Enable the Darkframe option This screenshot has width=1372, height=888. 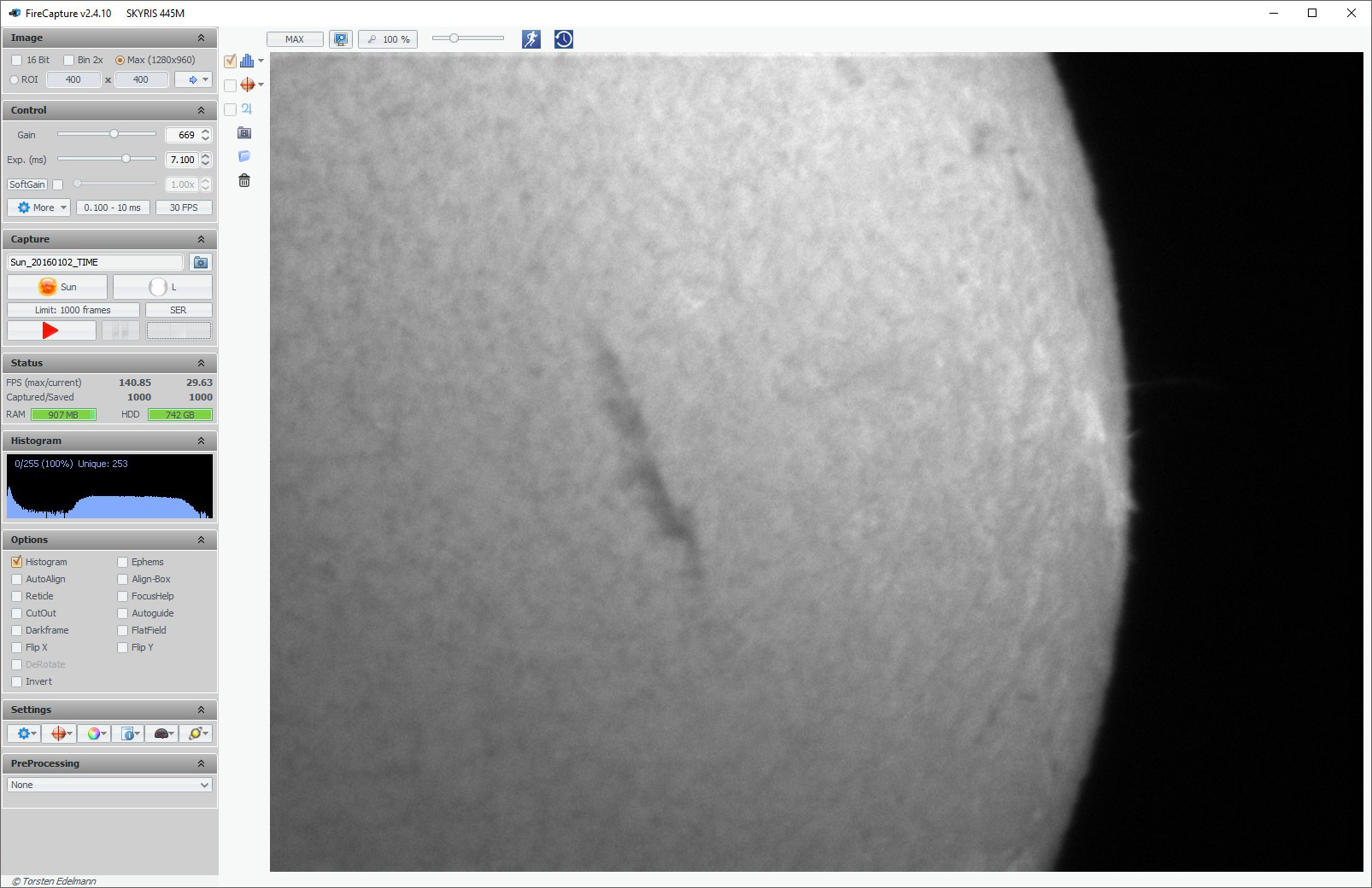[17, 630]
